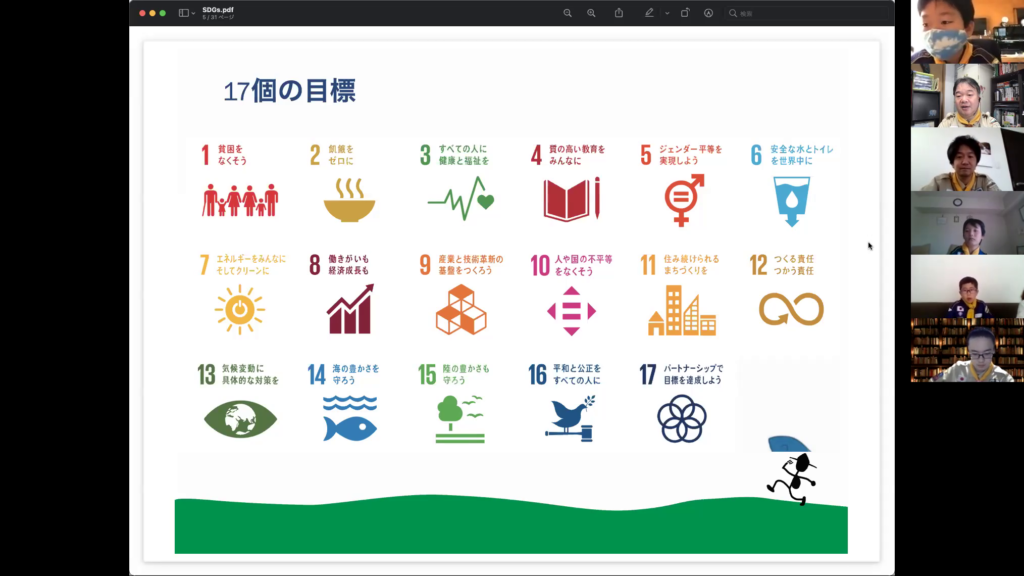Click the goal 15 tree and birds icon
This screenshot has width=1024, height=576.
coord(460,419)
